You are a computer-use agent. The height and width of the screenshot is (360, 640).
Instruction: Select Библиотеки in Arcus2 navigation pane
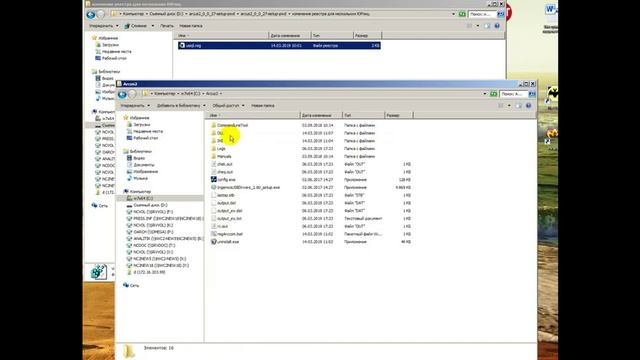[x=140, y=151]
